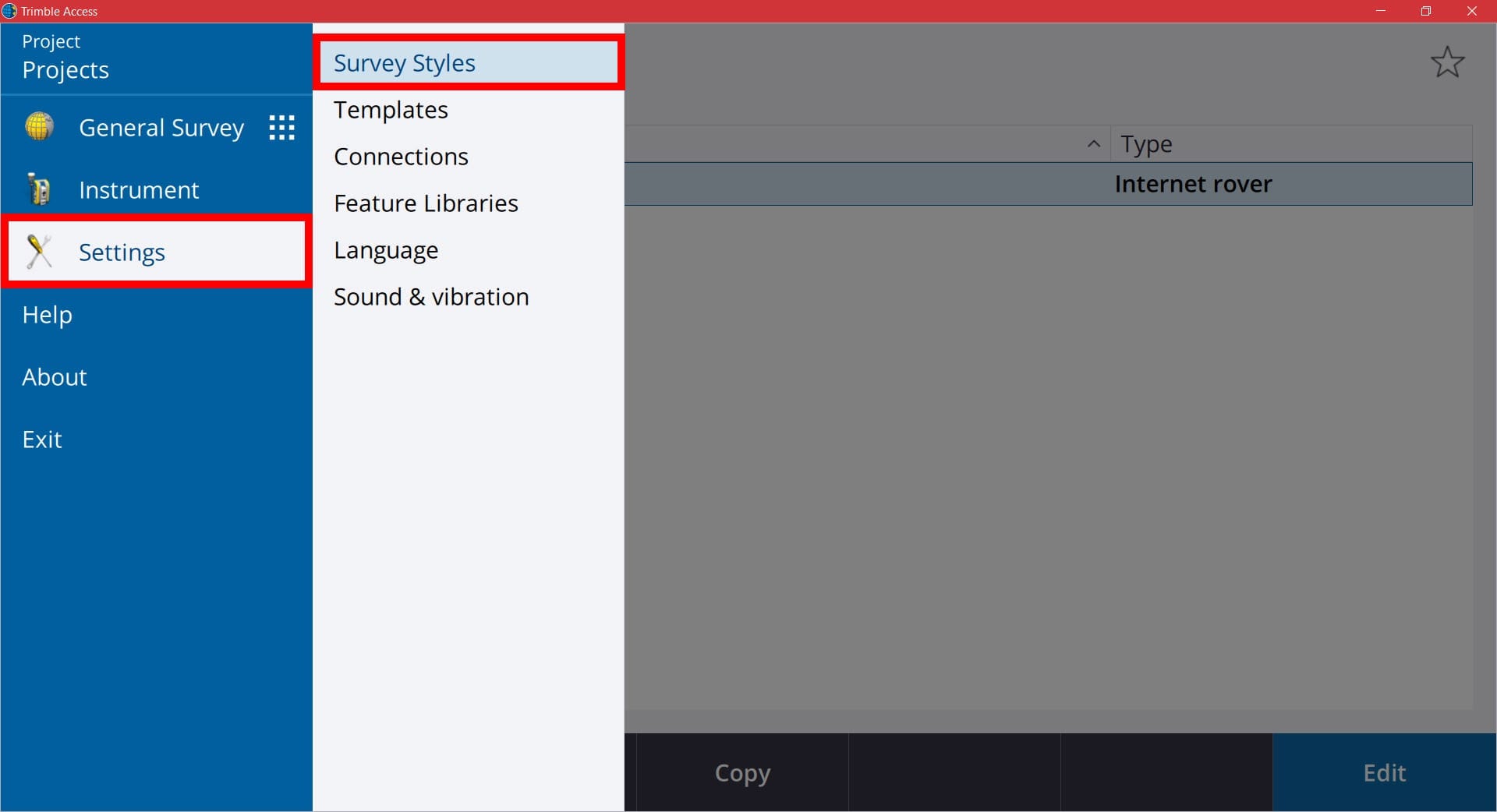Restore down the Trimble Access window

1426,11
